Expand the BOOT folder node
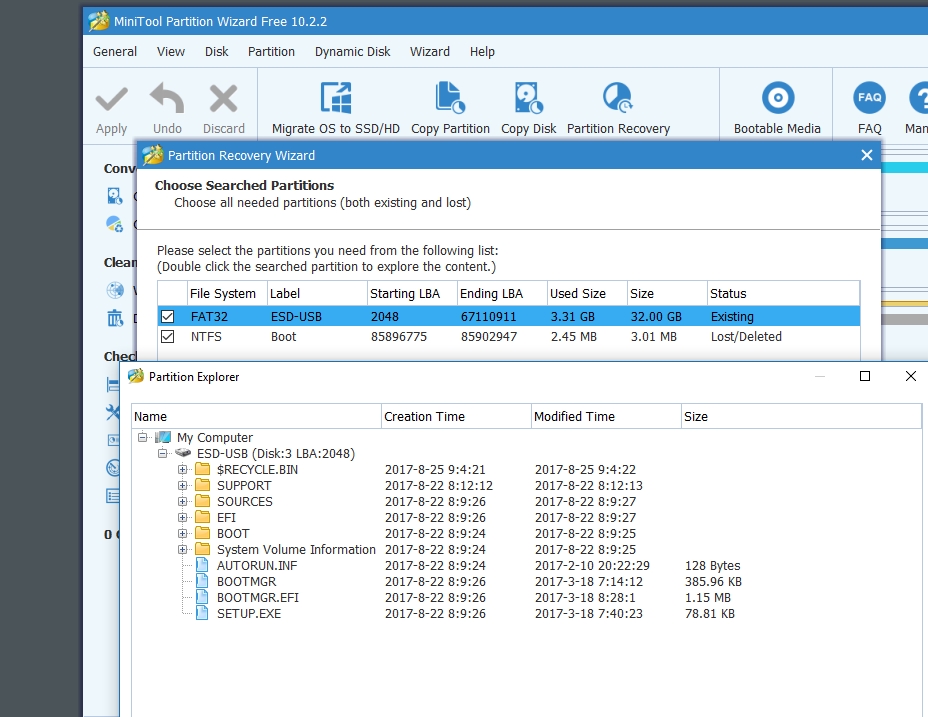The image size is (928, 717). pos(182,533)
